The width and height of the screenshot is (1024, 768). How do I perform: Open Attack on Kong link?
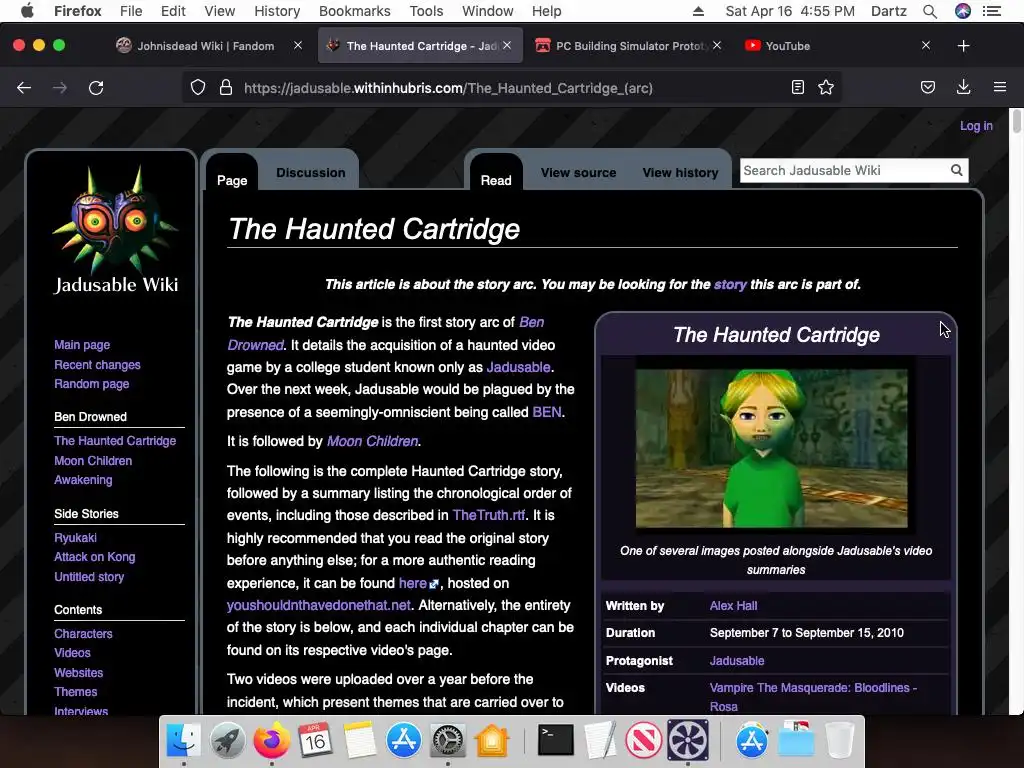95,556
